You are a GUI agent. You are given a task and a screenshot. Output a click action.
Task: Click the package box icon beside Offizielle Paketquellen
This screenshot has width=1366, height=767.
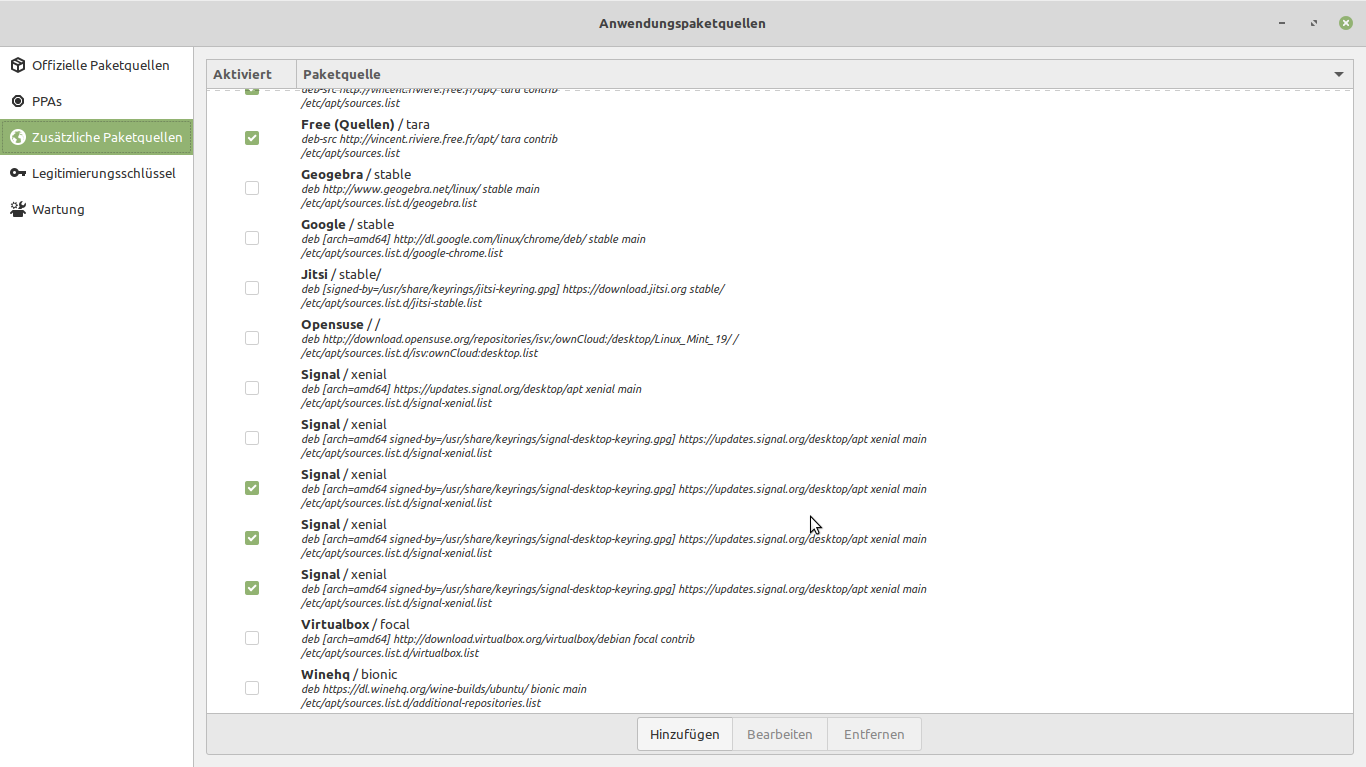[18, 65]
